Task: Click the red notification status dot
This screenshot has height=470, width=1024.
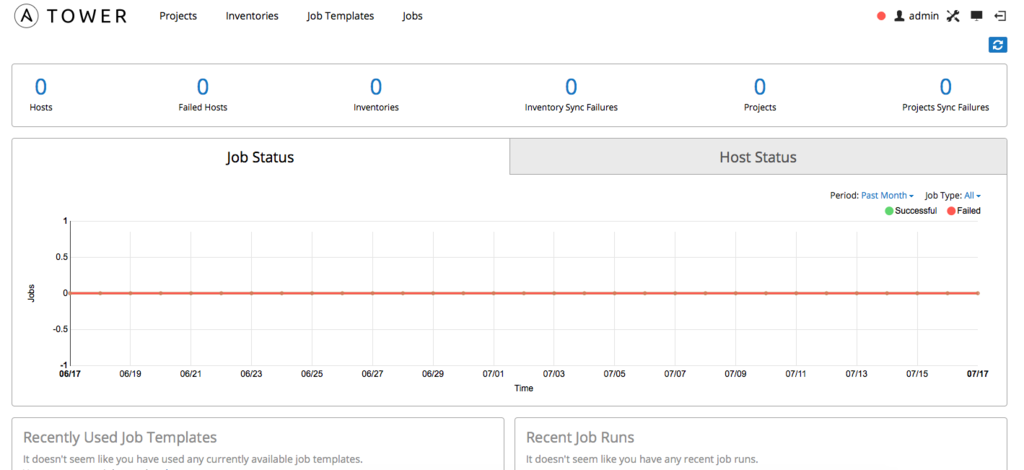Action: pos(881,16)
